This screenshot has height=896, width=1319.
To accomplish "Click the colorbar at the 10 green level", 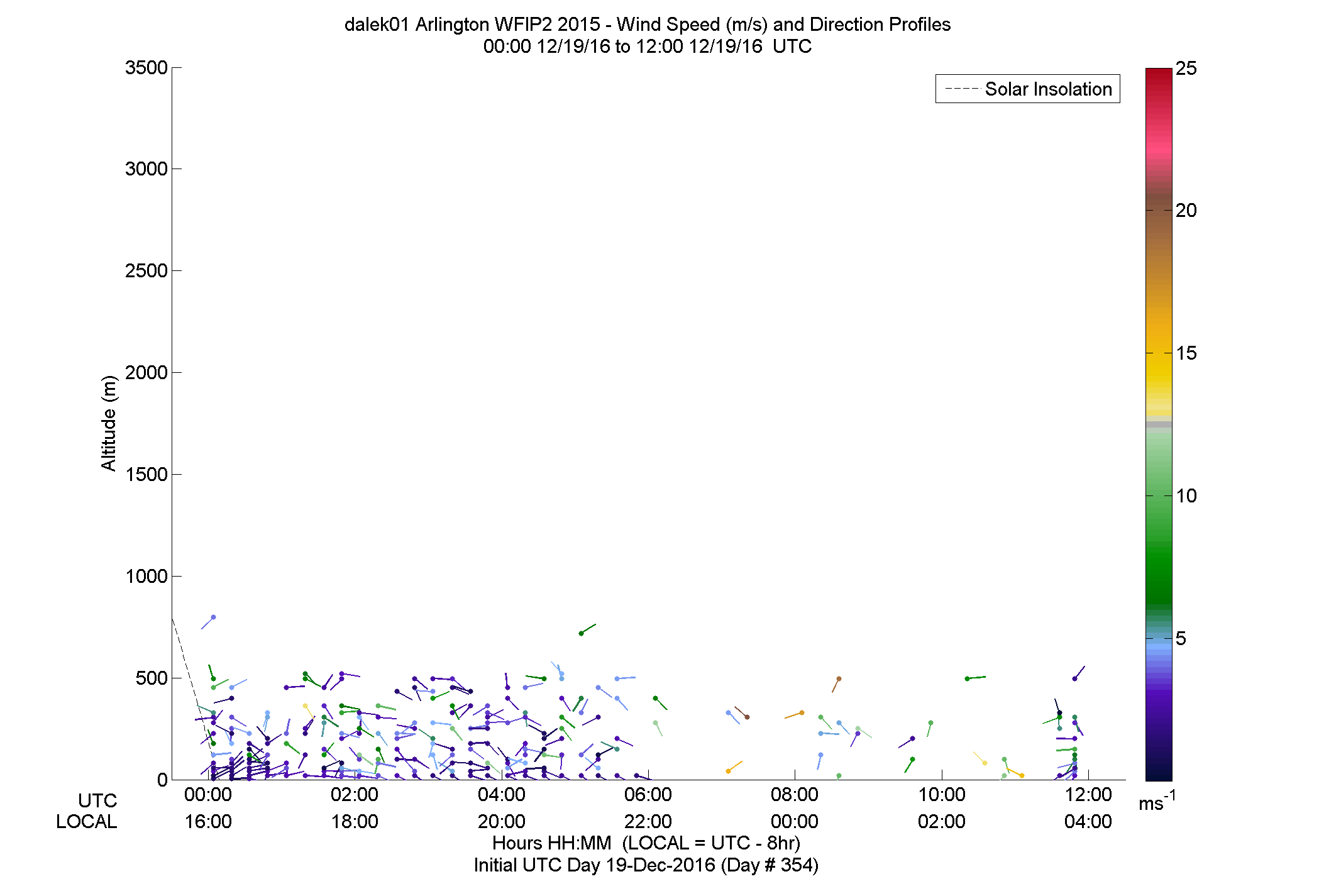I will coord(1159,495).
